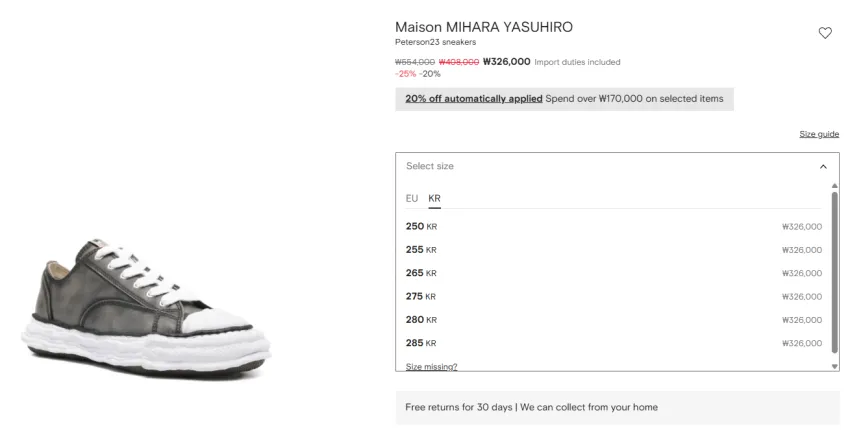
Task: Select size 255 KR
Action: [614, 250]
